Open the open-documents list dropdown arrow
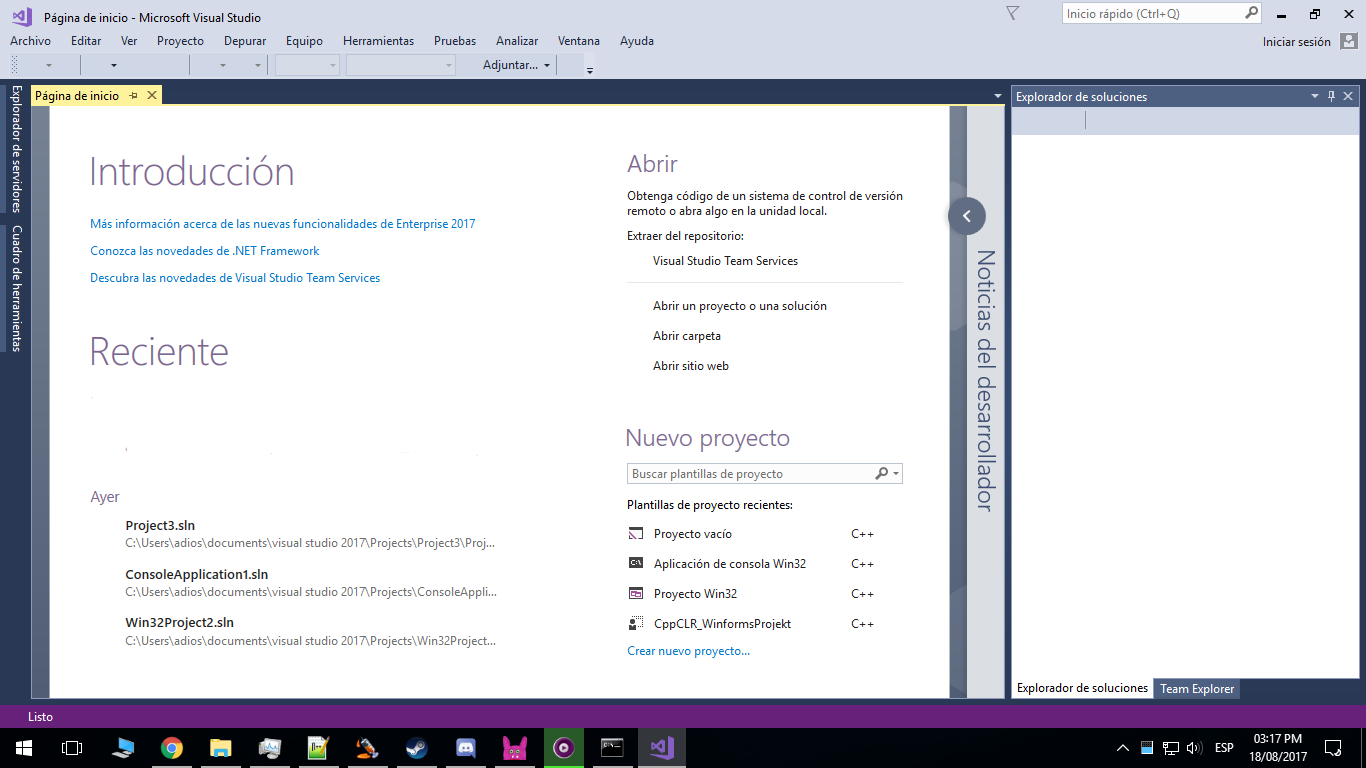This screenshot has height=768, width=1366. [998, 96]
